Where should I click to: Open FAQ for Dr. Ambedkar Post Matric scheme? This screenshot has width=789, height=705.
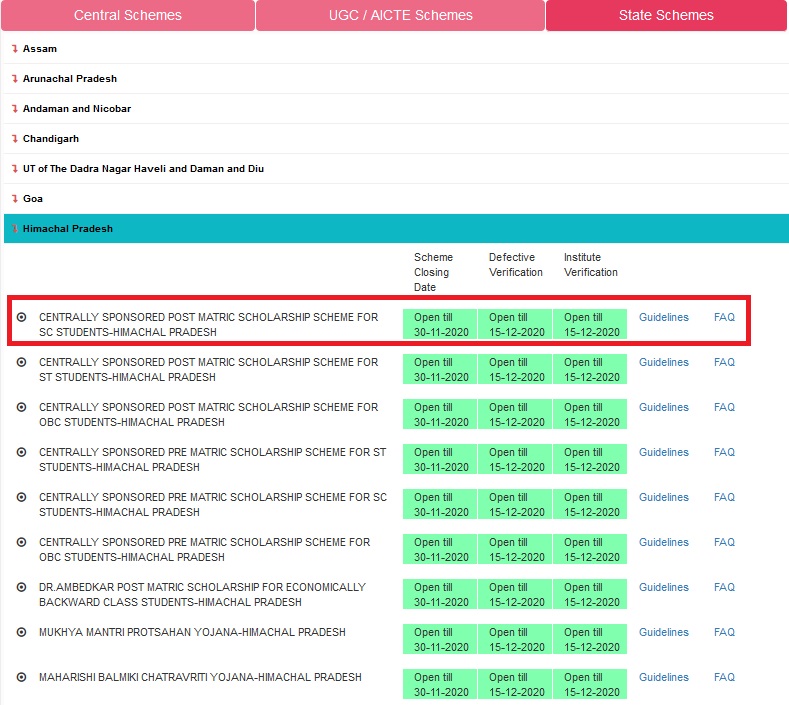pyautogui.click(x=724, y=587)
